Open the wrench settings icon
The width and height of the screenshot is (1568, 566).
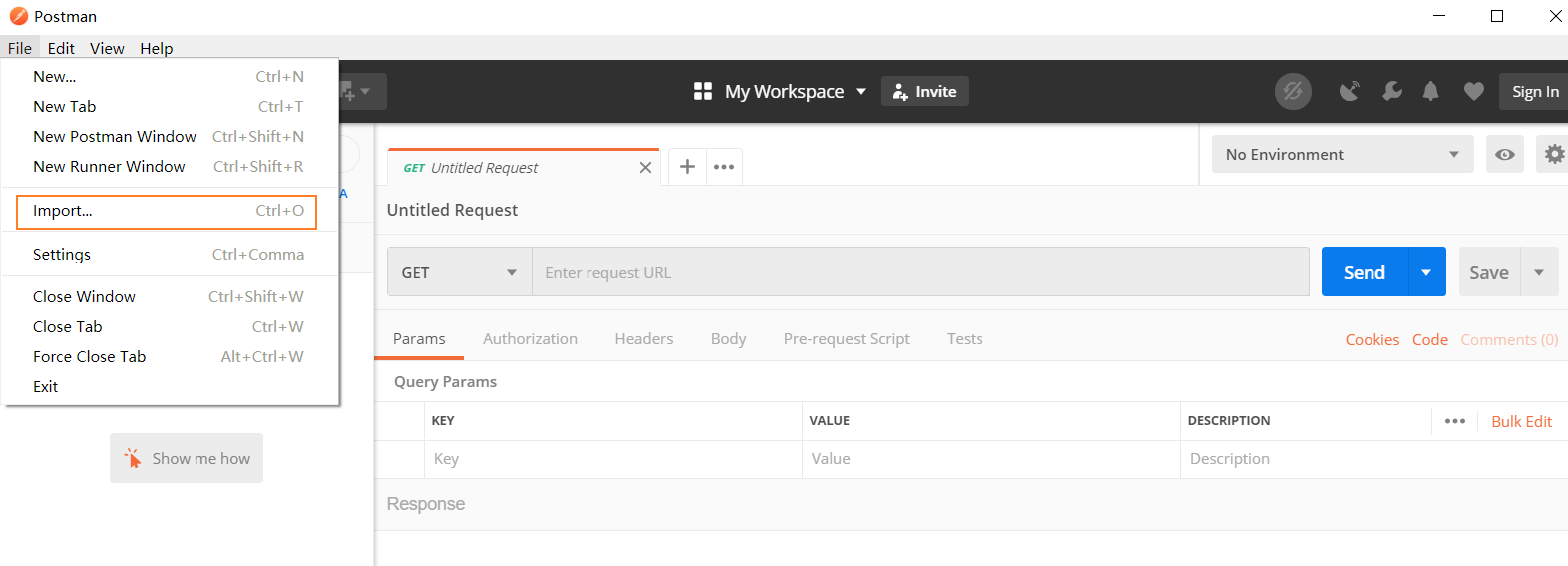1391,91
